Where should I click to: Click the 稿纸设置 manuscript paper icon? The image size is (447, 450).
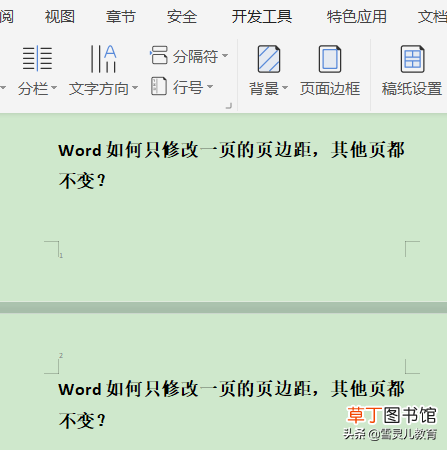pyautogui.click(x=412, y=59)
